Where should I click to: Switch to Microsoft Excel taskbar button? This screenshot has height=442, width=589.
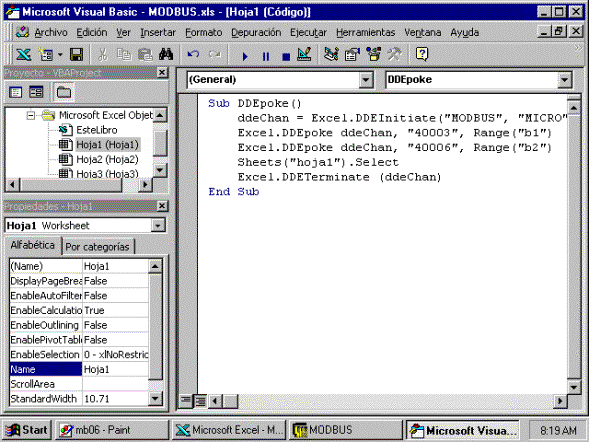(229, 430)
